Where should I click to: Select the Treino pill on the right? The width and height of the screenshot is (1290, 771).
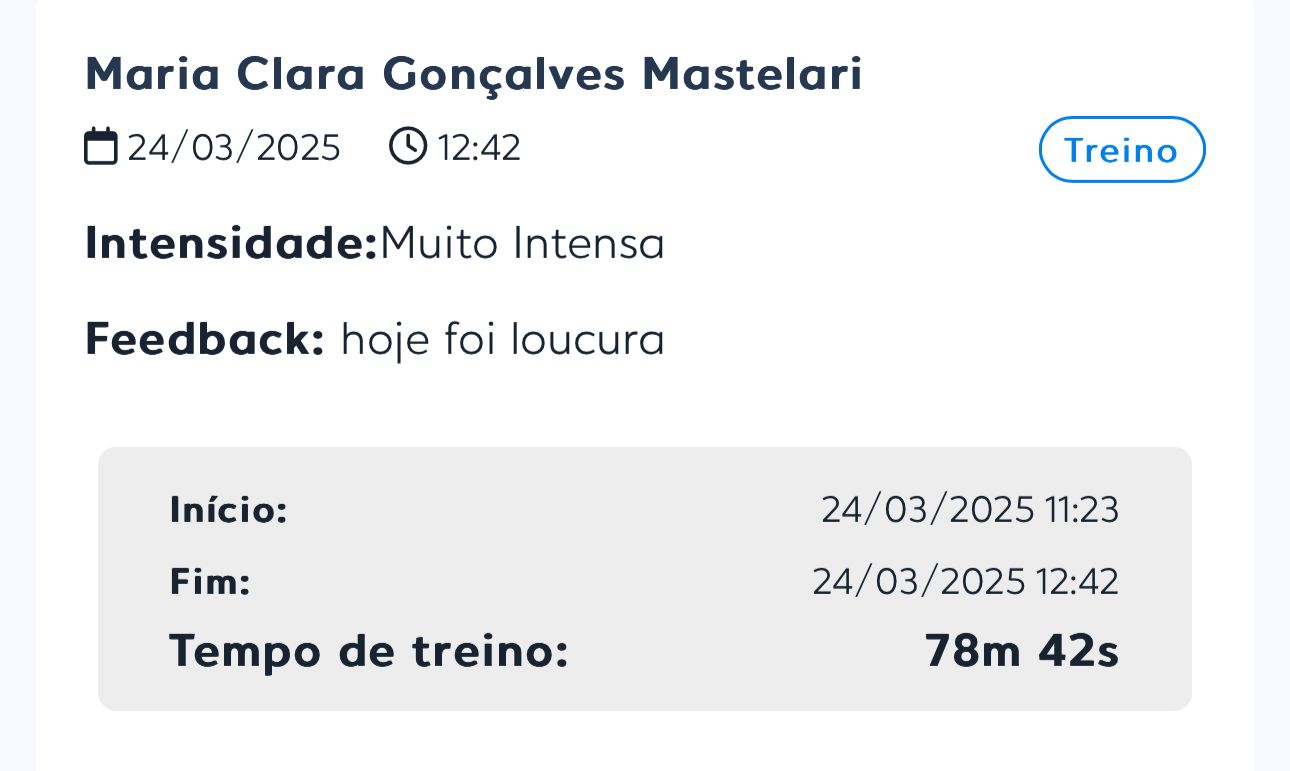(x=1121, y=150)
